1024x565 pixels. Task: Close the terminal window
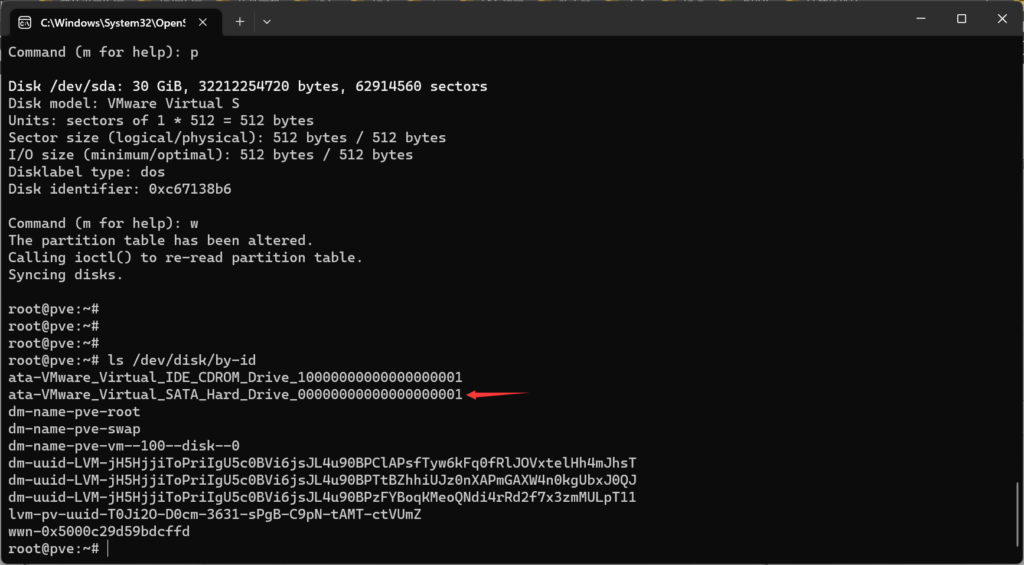click(1002, 19)
